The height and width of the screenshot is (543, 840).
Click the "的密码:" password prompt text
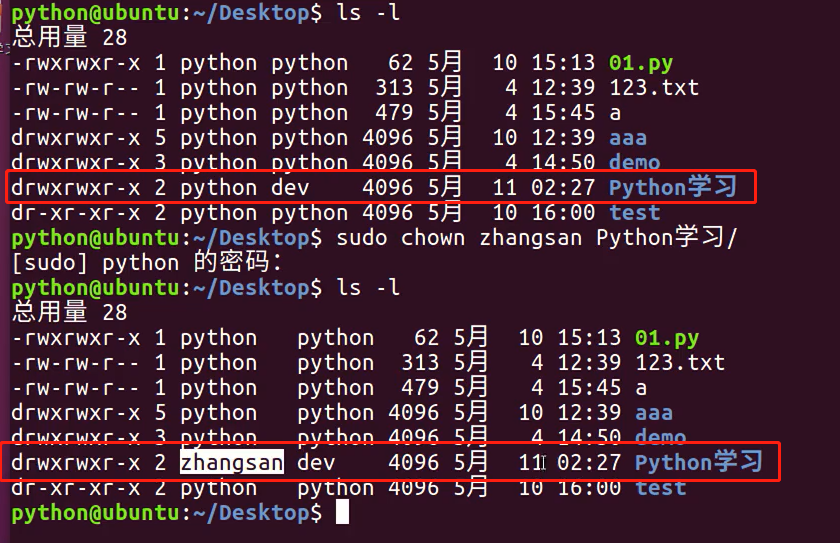[237, 262]
